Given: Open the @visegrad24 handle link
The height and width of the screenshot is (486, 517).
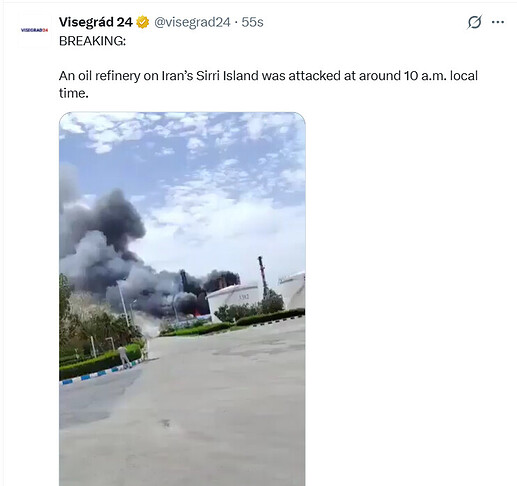Looking at the screenshot, I should point(192,22).
